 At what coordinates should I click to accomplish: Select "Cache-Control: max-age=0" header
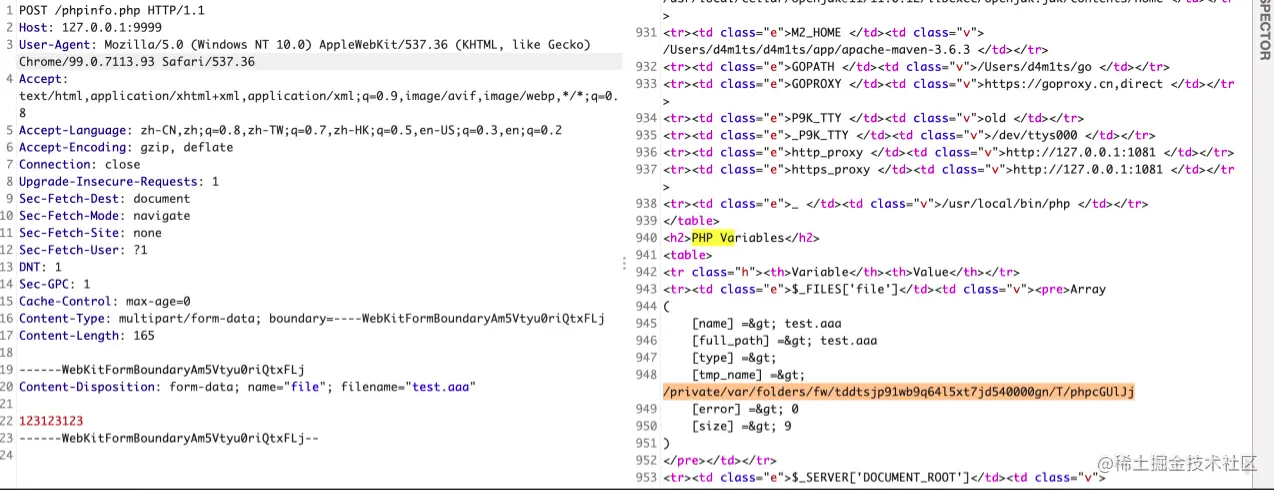pos(104,301)
